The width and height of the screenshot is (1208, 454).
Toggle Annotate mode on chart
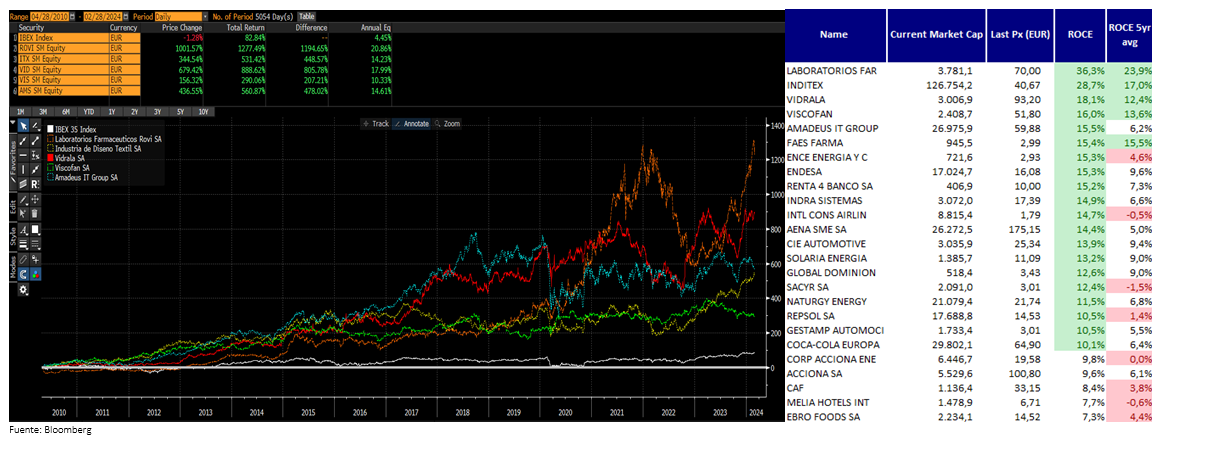tap(412, 123)
